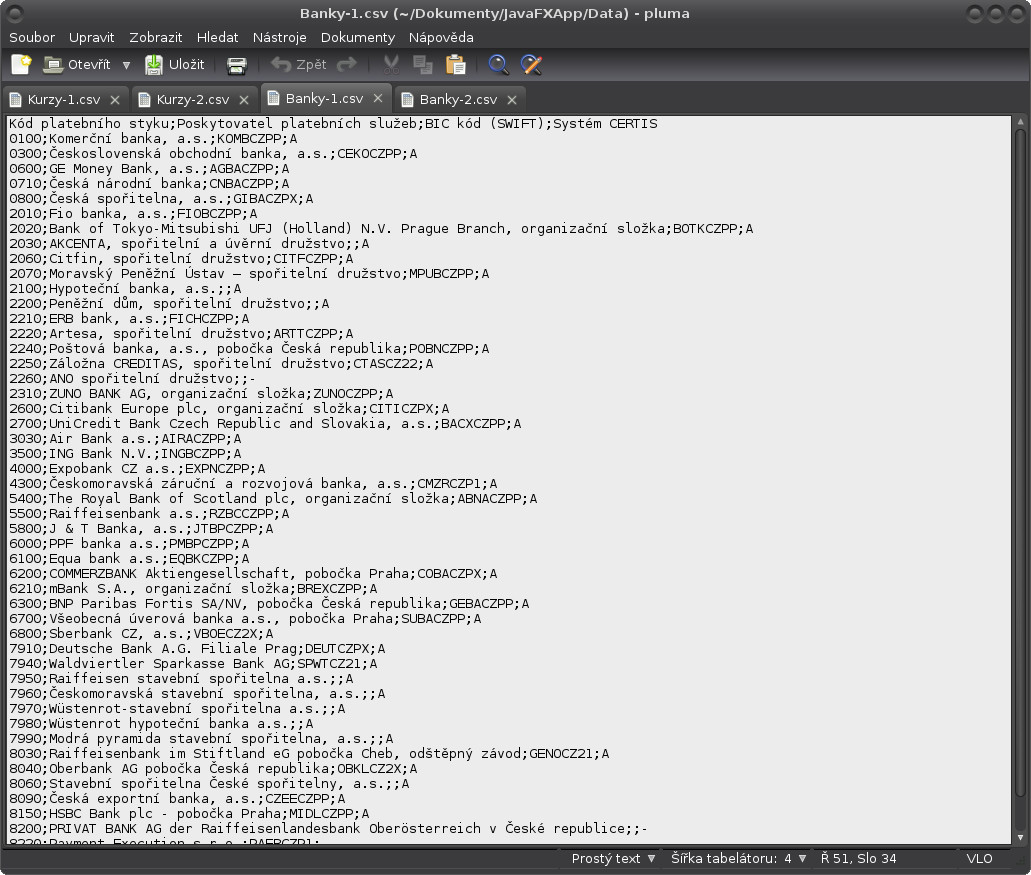Click the line 0300;Československá obchodní banka
This screenshot has height=875, width=1031.
(213, 154)
